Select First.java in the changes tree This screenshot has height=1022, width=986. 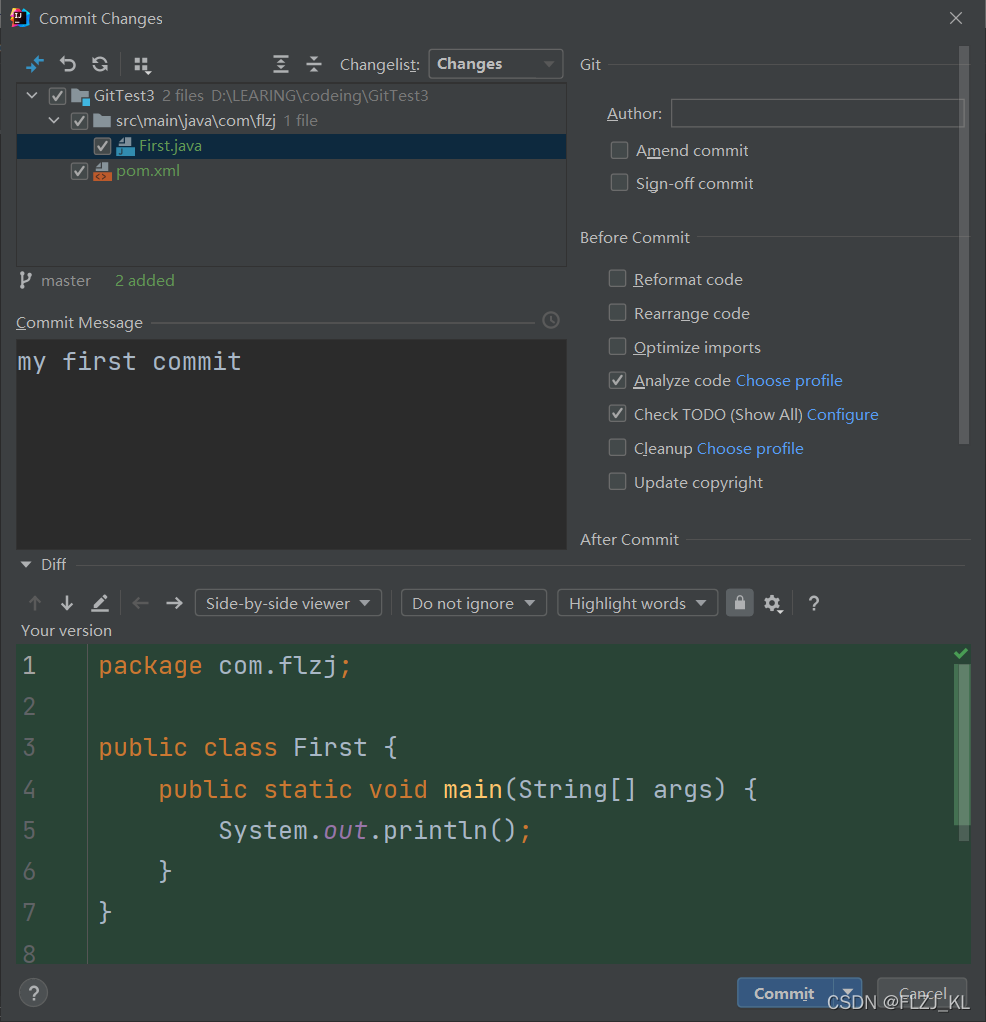(291, 146)
